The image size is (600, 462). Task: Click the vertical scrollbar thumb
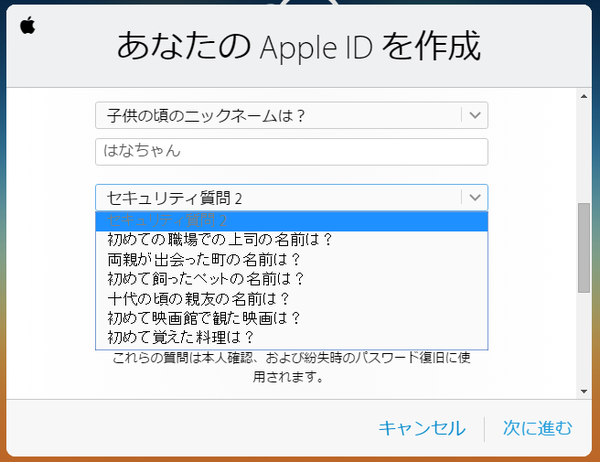[x=584, y=248]
